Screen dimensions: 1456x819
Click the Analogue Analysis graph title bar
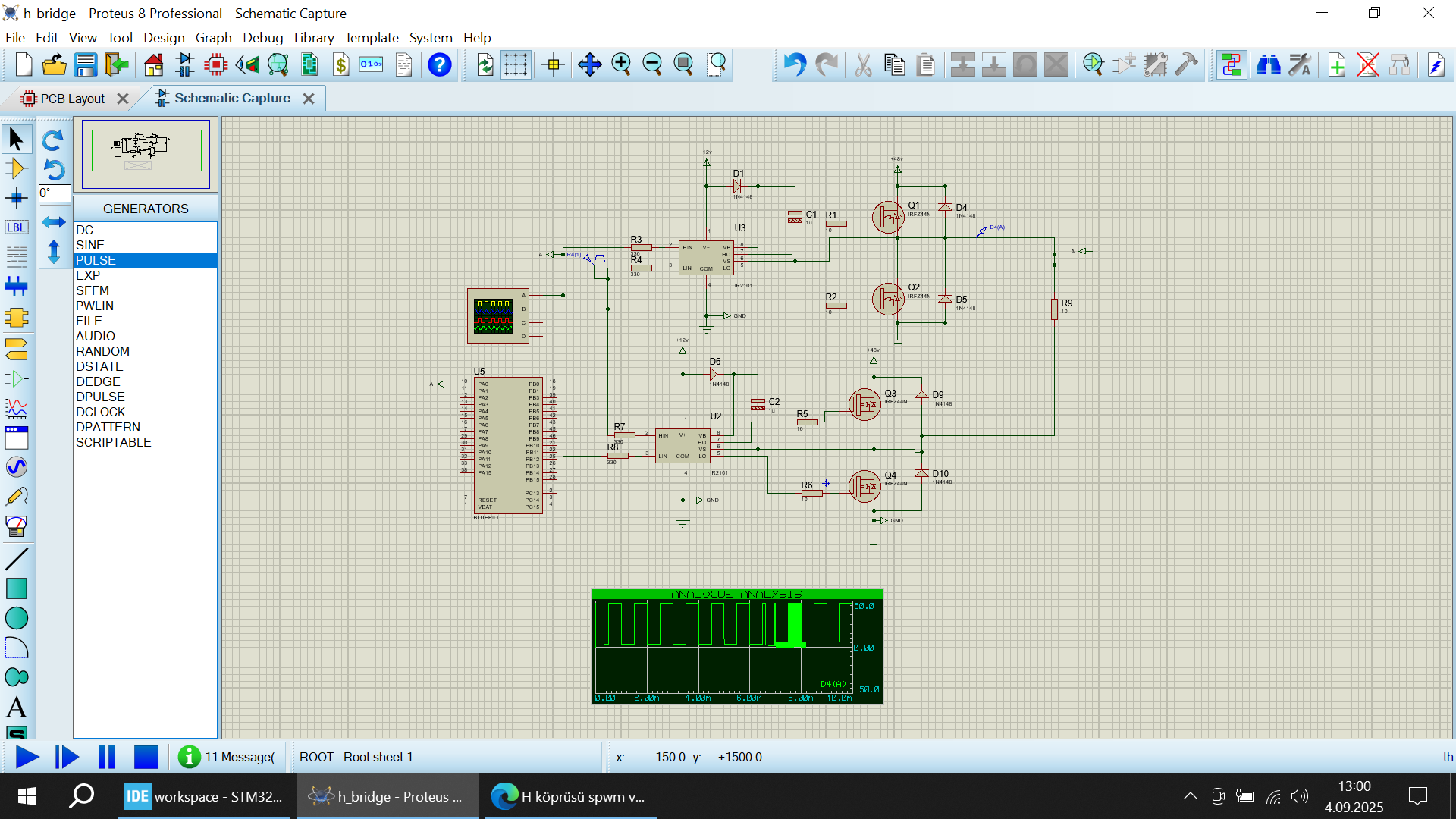737,594
